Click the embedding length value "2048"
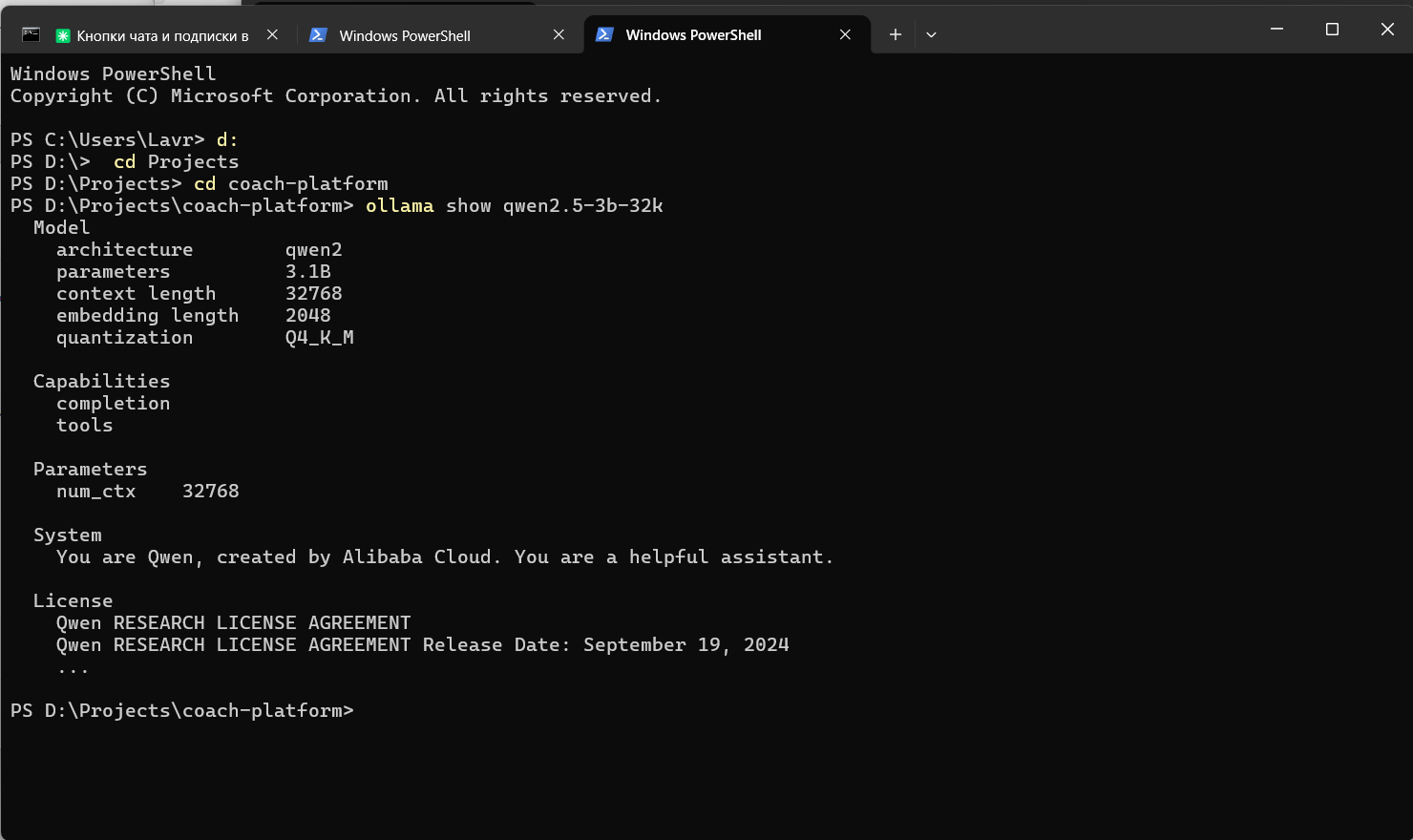The height and width of the screenshot is (840, 1413). point(308,316)
